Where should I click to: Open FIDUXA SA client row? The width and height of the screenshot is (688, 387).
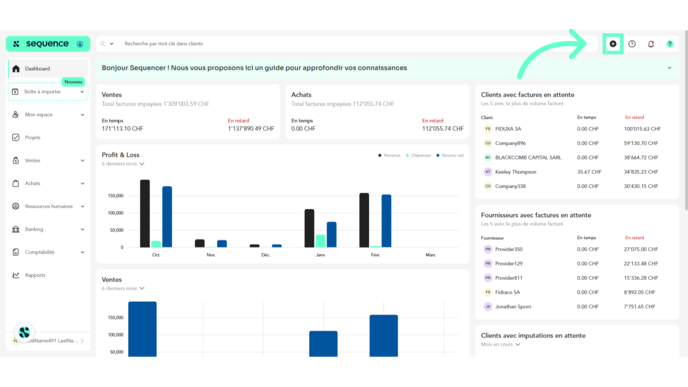pyautogui.click(x=577, y=129)
